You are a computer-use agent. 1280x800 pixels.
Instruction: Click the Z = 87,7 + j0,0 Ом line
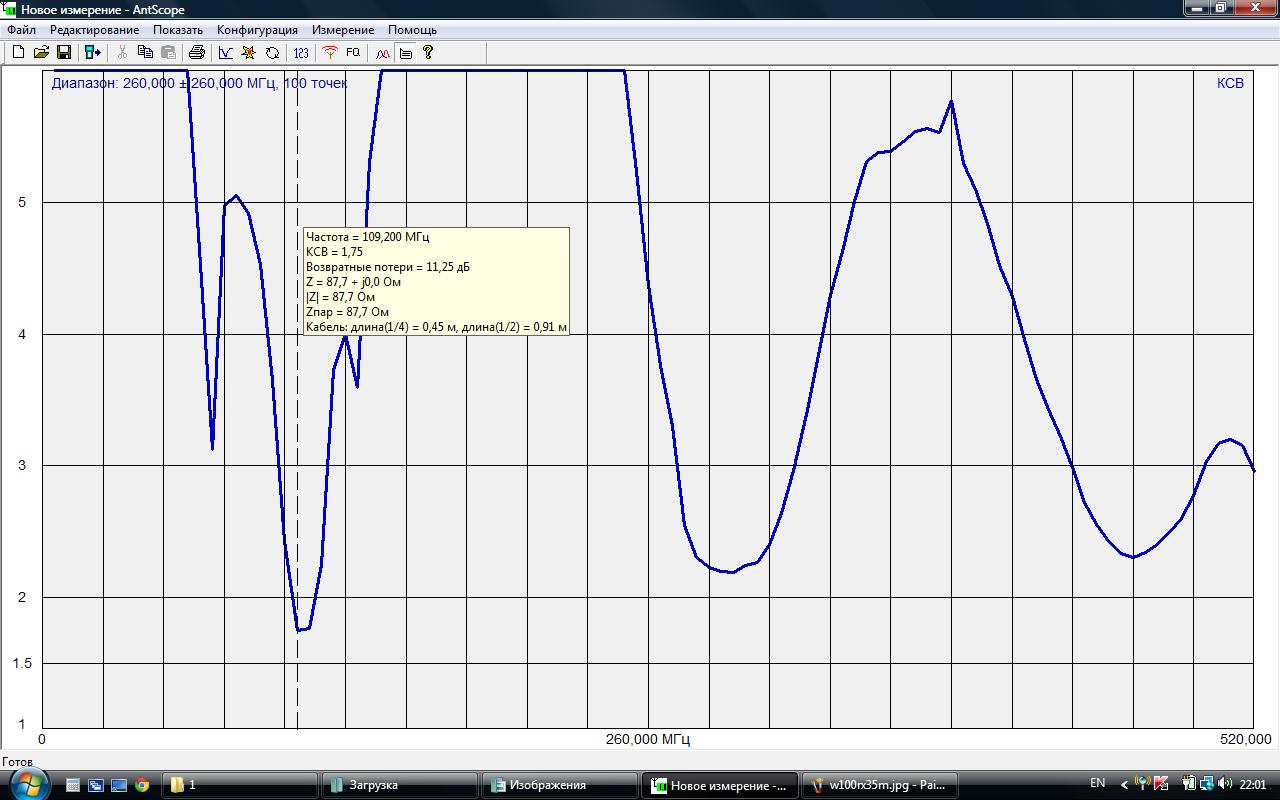353,282
